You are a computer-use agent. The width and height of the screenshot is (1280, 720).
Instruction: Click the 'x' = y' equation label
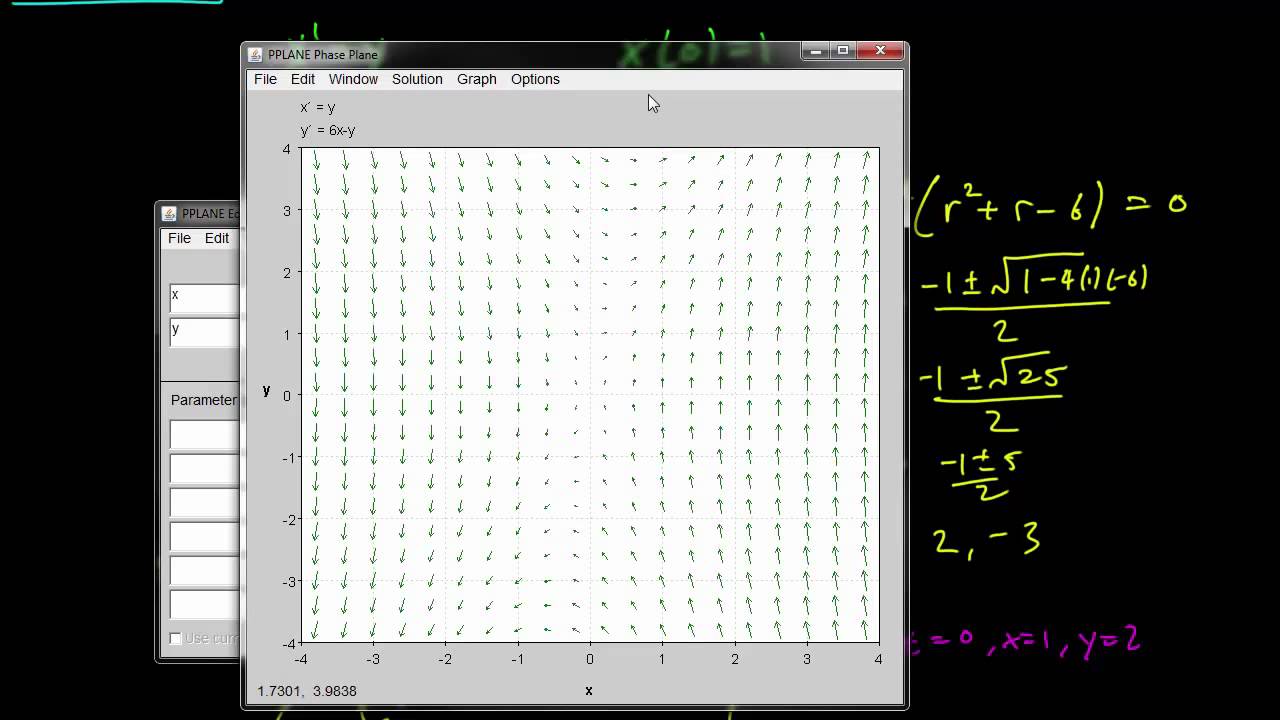pyautogui.click(x=318, y=107)
